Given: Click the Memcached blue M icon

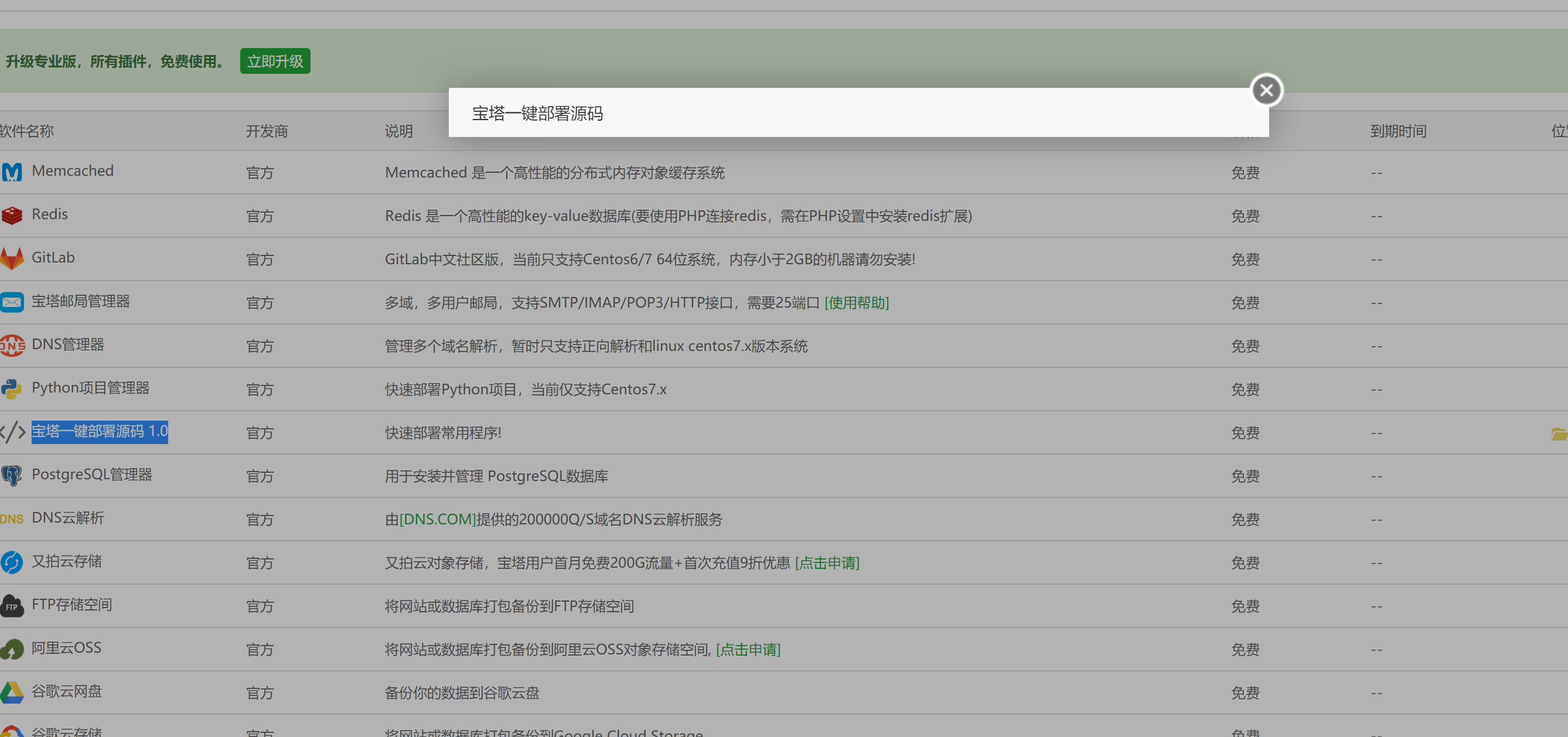Looking at the screenshot, I should 12,172.
